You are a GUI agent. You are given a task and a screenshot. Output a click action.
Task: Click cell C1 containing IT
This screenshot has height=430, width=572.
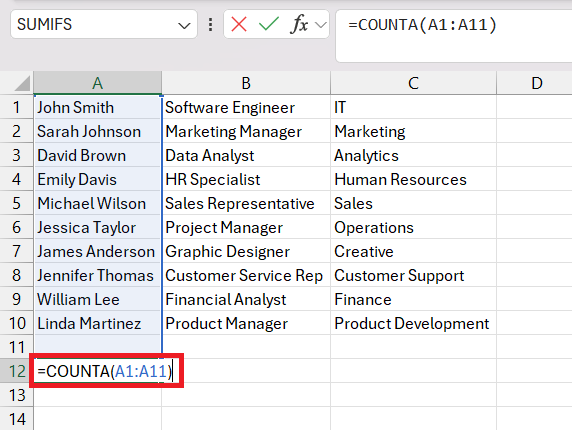[413, 107]
